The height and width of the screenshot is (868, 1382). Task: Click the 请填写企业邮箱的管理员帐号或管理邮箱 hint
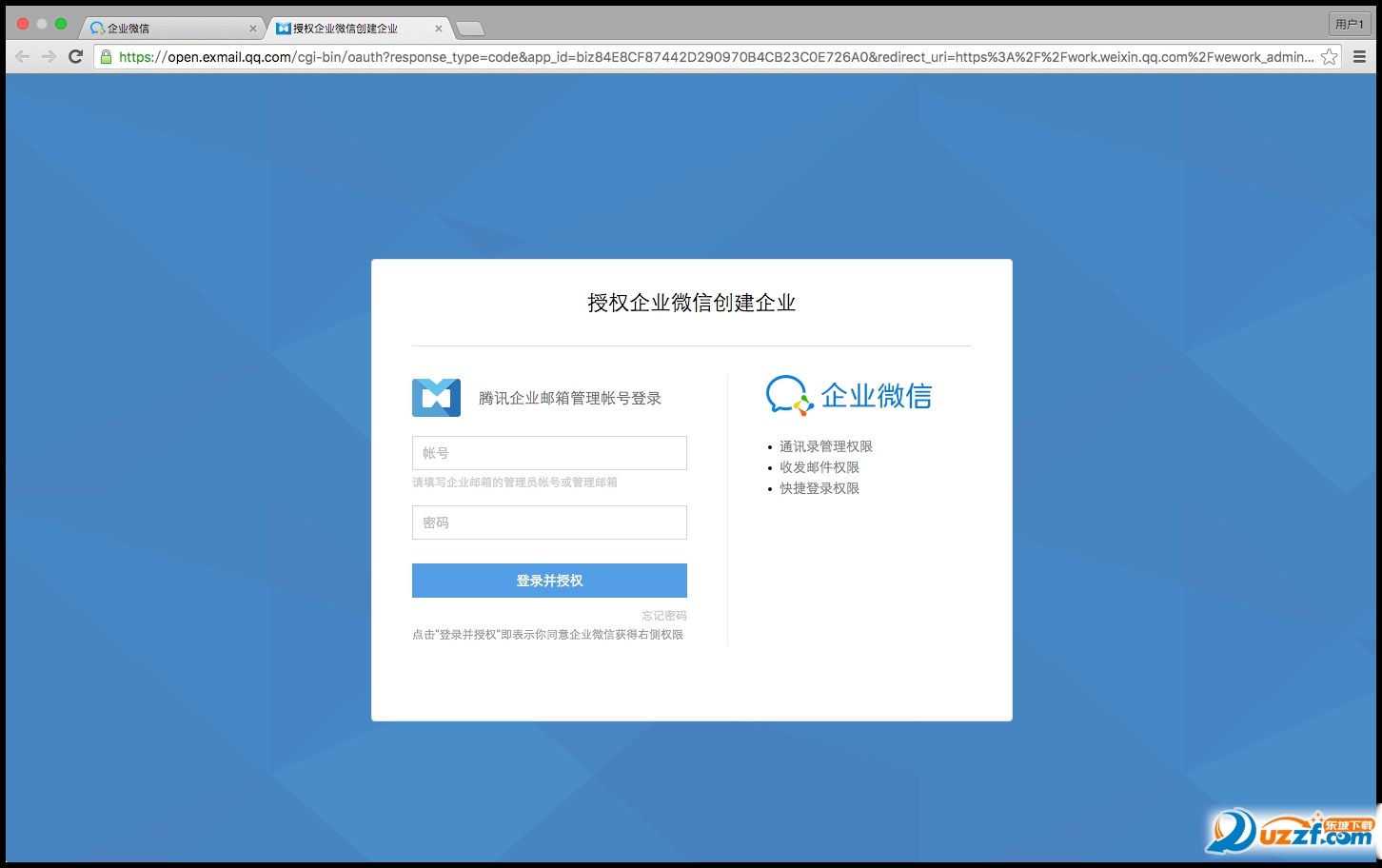(x=515, y=483)
